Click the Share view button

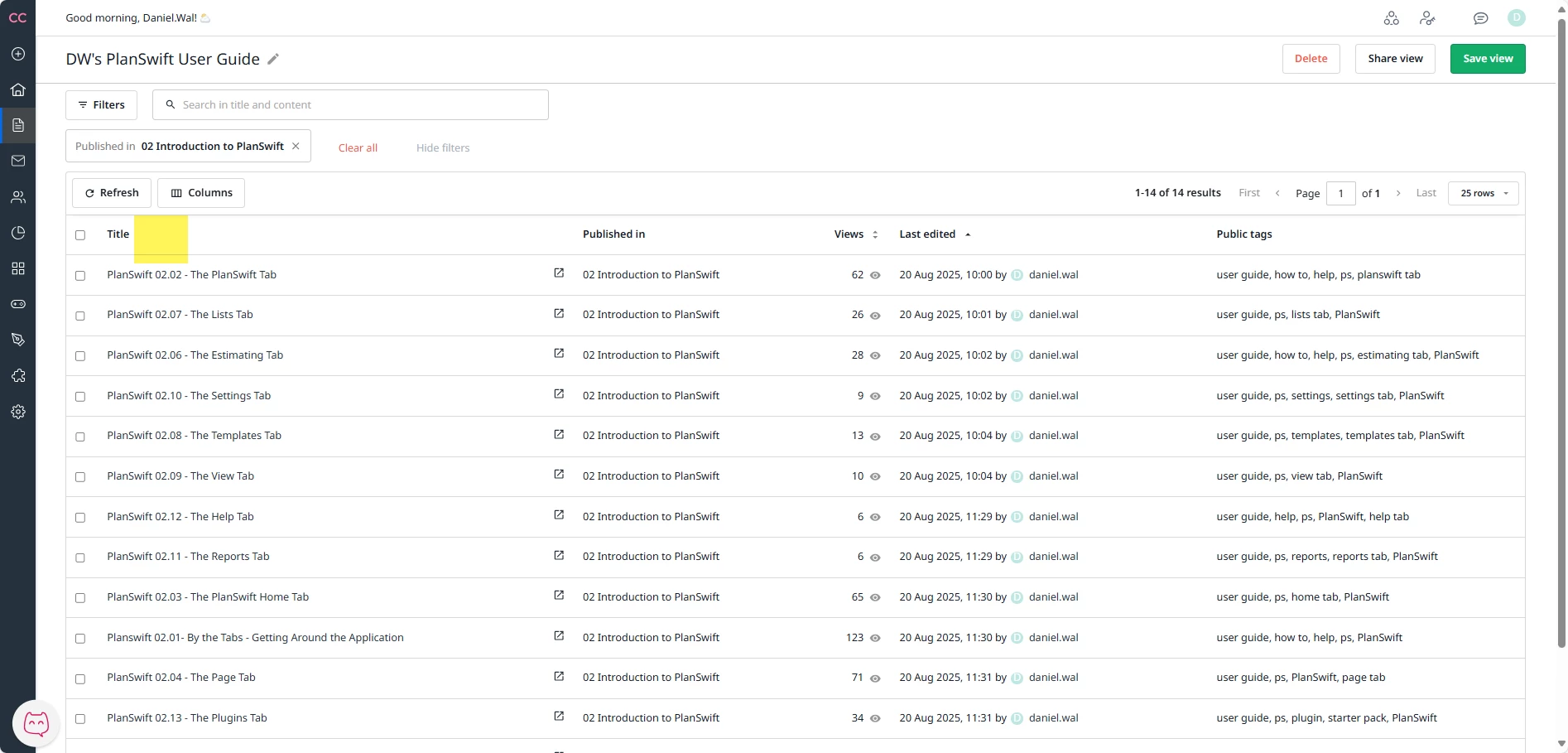coord(1395,59)
